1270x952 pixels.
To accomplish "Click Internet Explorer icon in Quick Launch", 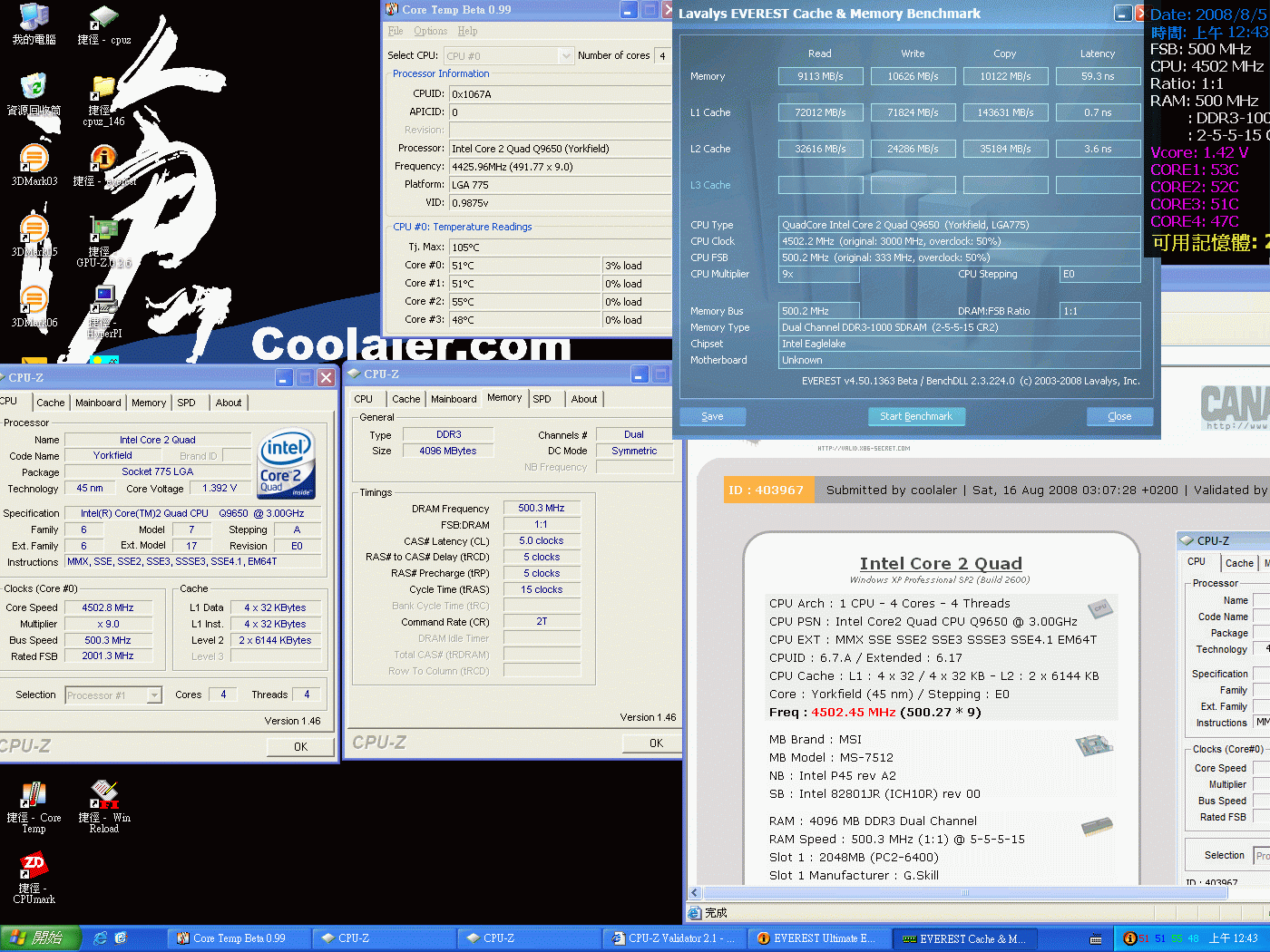I will point(101,938).
